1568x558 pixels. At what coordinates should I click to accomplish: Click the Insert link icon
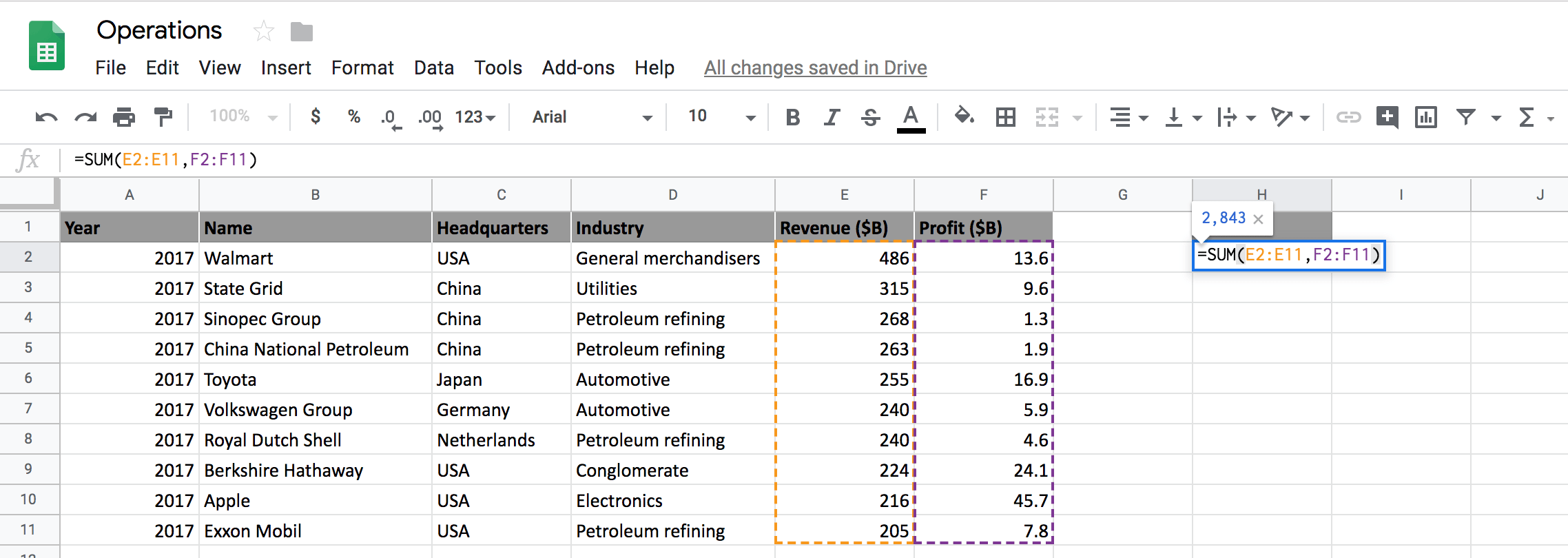pos(1348,117)
